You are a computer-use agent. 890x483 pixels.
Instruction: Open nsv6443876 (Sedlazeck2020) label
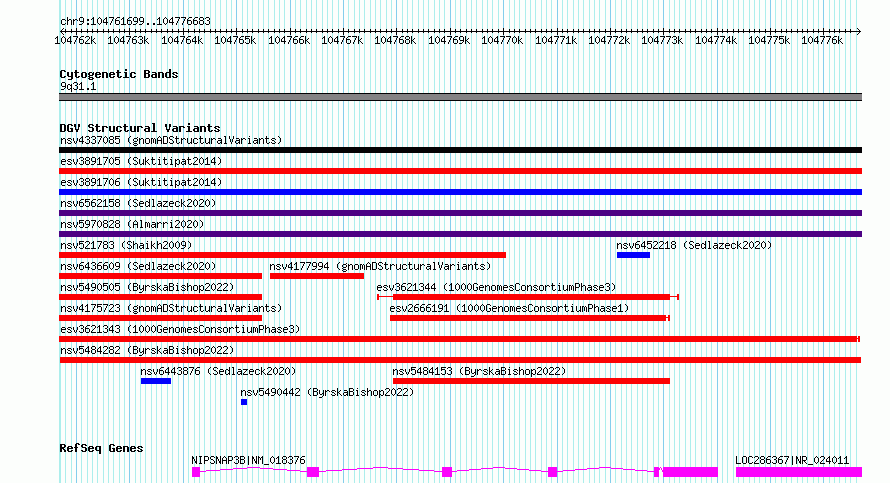pos(219,371)
